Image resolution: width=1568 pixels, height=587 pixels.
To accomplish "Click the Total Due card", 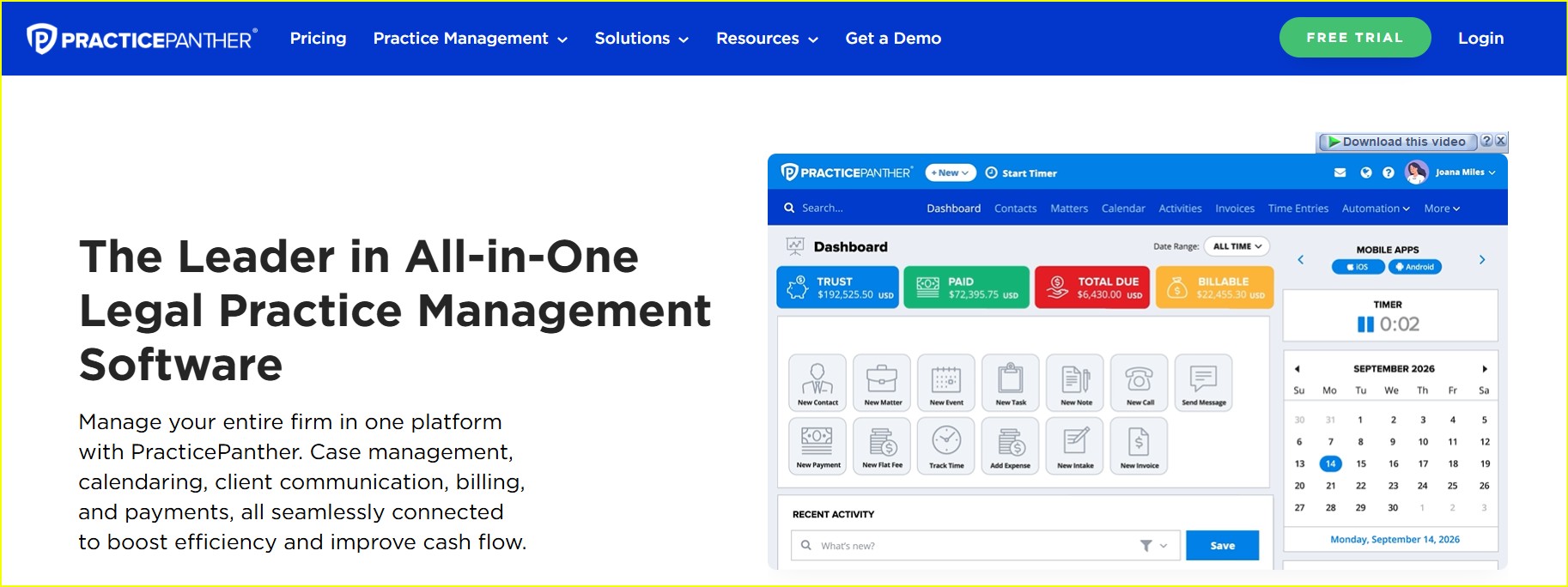I will [1091, 287].
